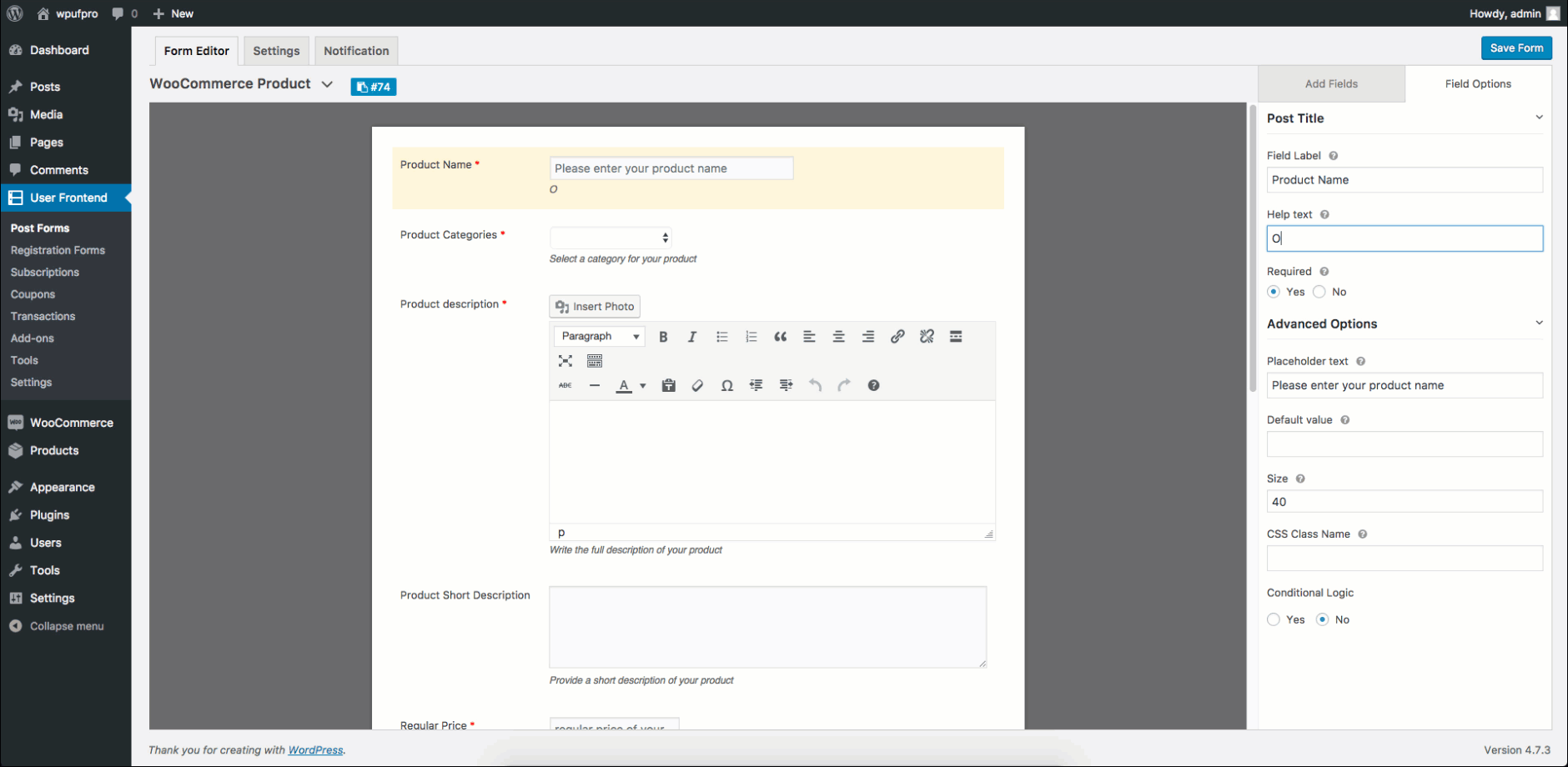
Task: Click the Field Label input
Action: click(1405, 180)
